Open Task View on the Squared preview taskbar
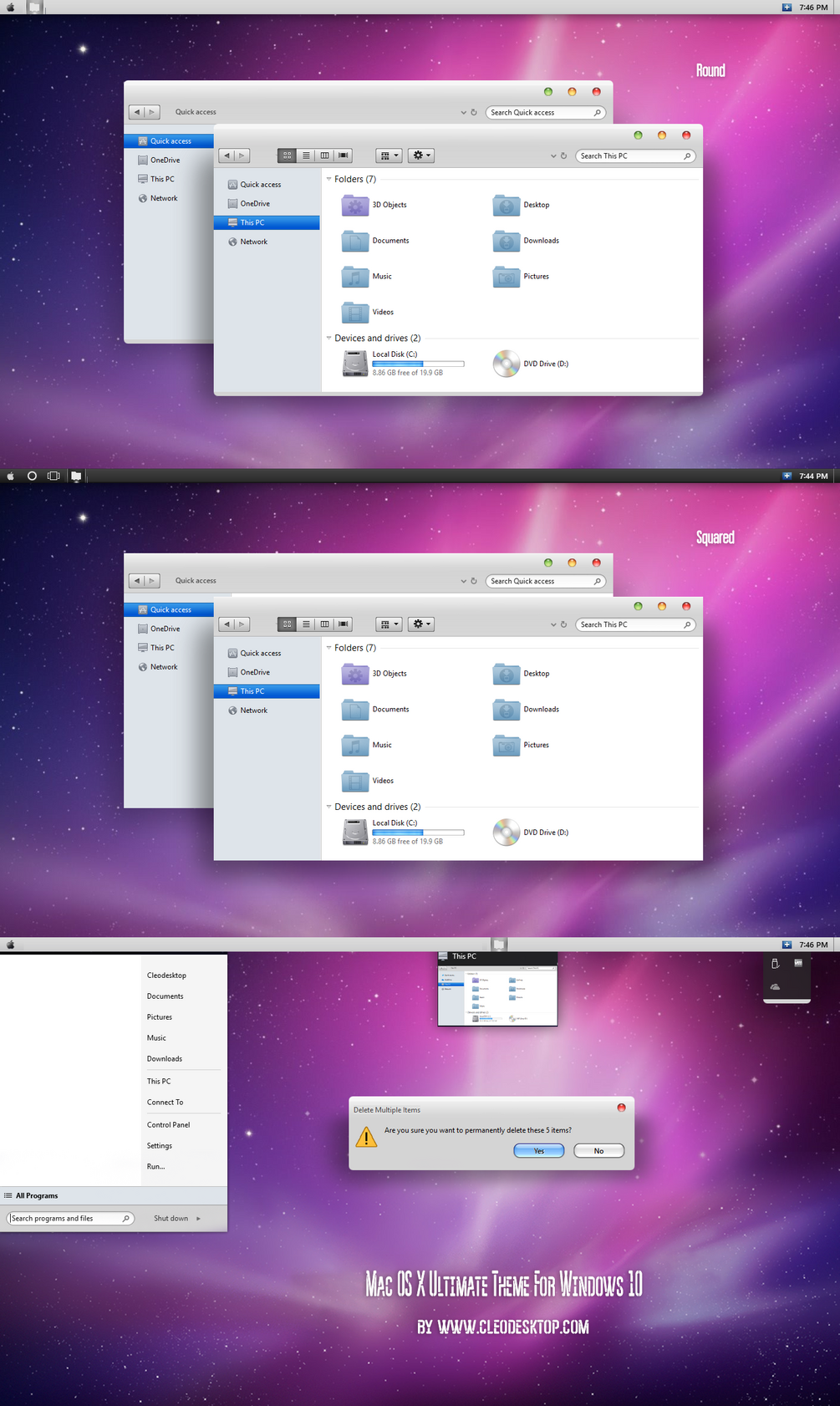The height and width of the screenshot is (1406, 840). coord(53,476)
